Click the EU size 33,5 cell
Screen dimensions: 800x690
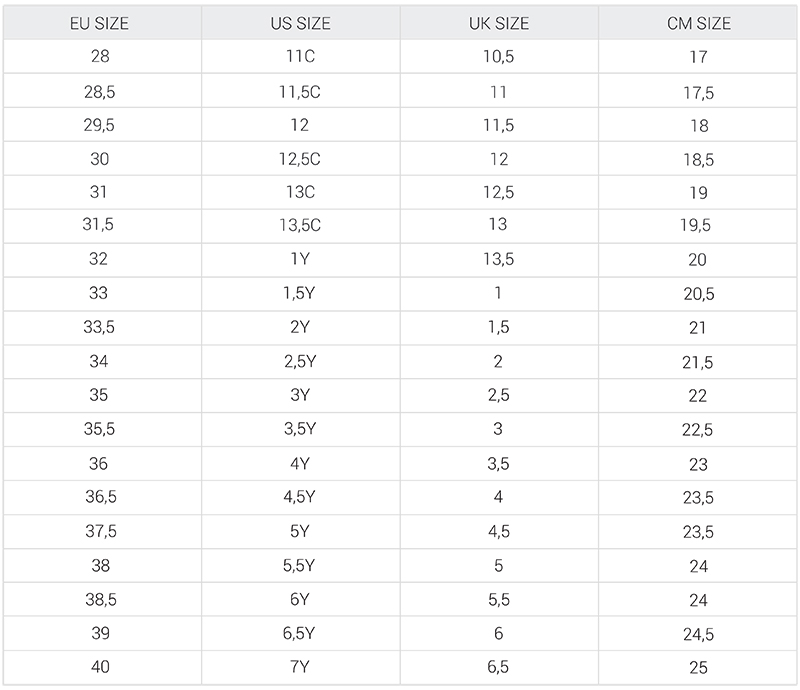click(x=102, y=328)
